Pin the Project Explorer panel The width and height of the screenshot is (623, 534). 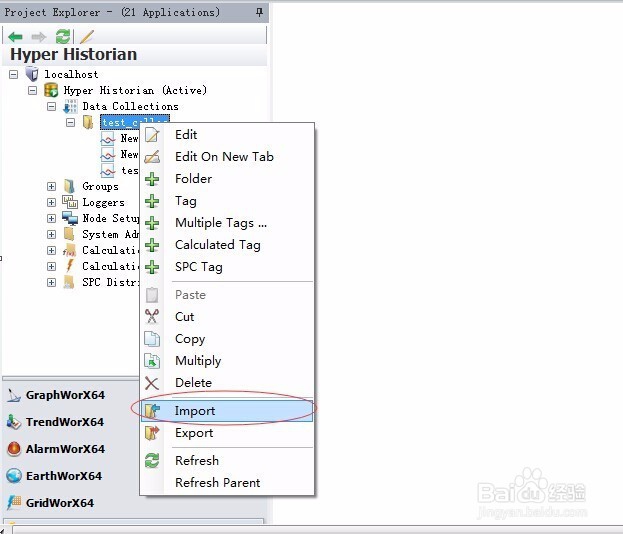click(x=259, y=12)
